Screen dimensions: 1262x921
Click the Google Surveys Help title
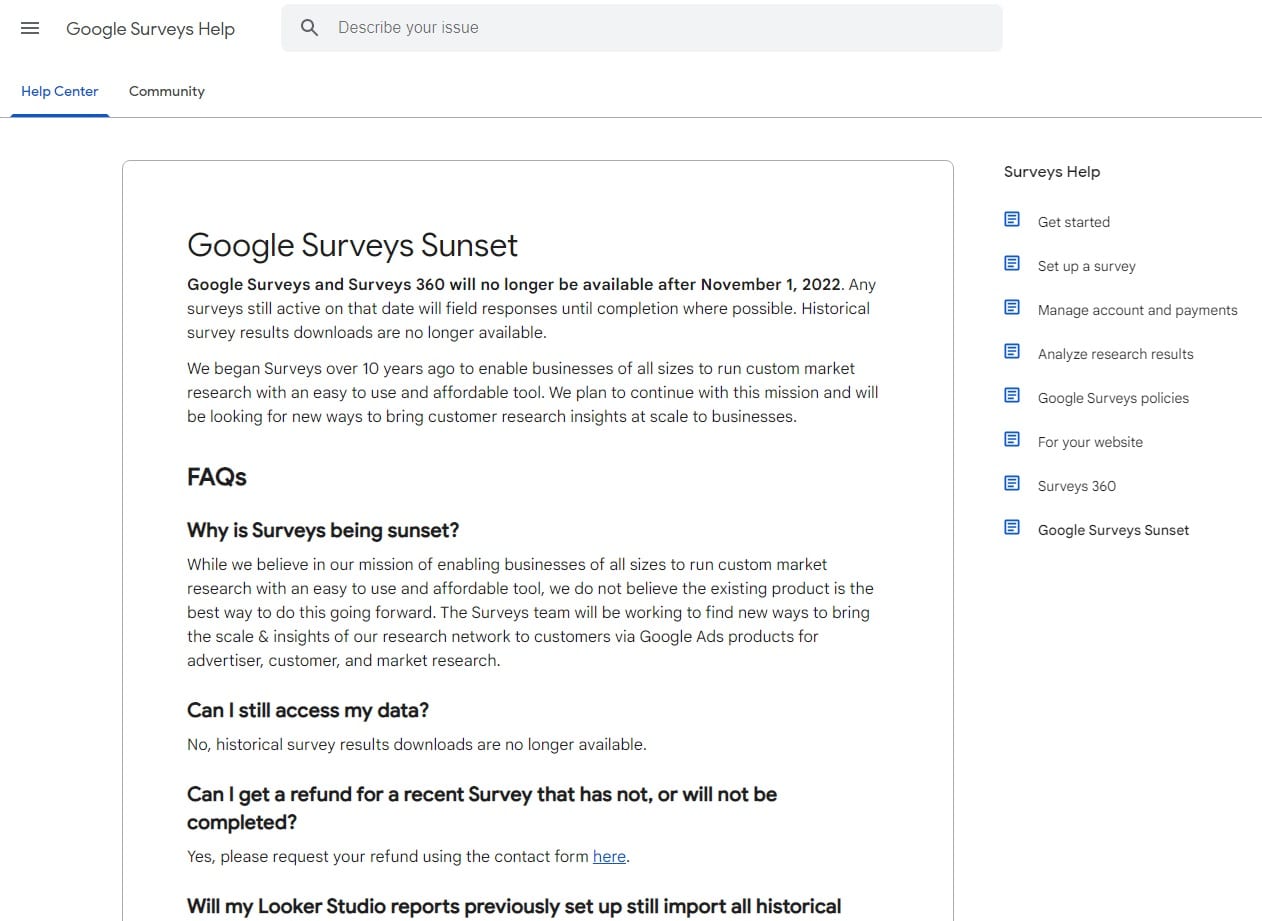[x=150, y=29]
